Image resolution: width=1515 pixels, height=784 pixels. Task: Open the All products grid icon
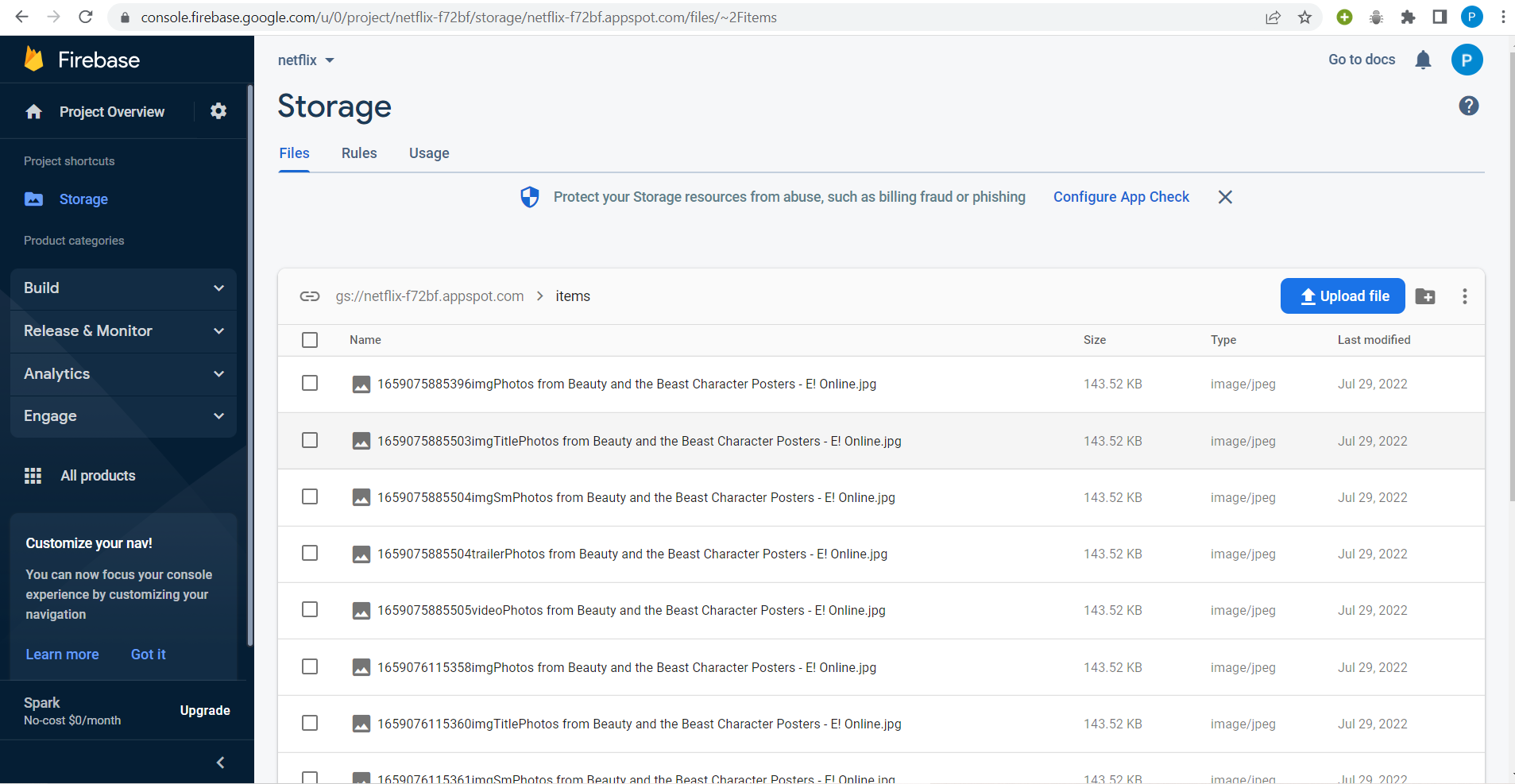pos(33,475)
